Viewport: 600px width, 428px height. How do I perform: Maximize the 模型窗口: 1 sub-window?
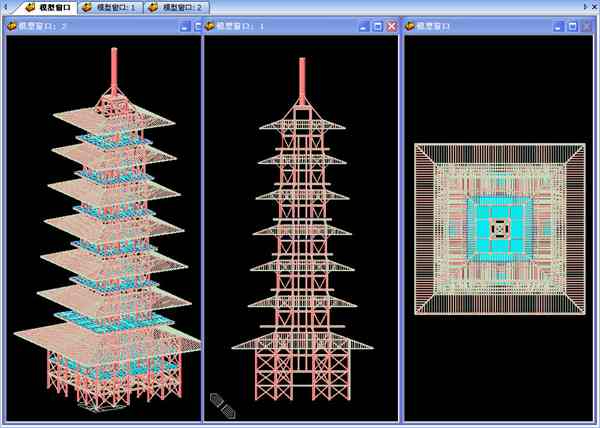click(x=377, y=26)
